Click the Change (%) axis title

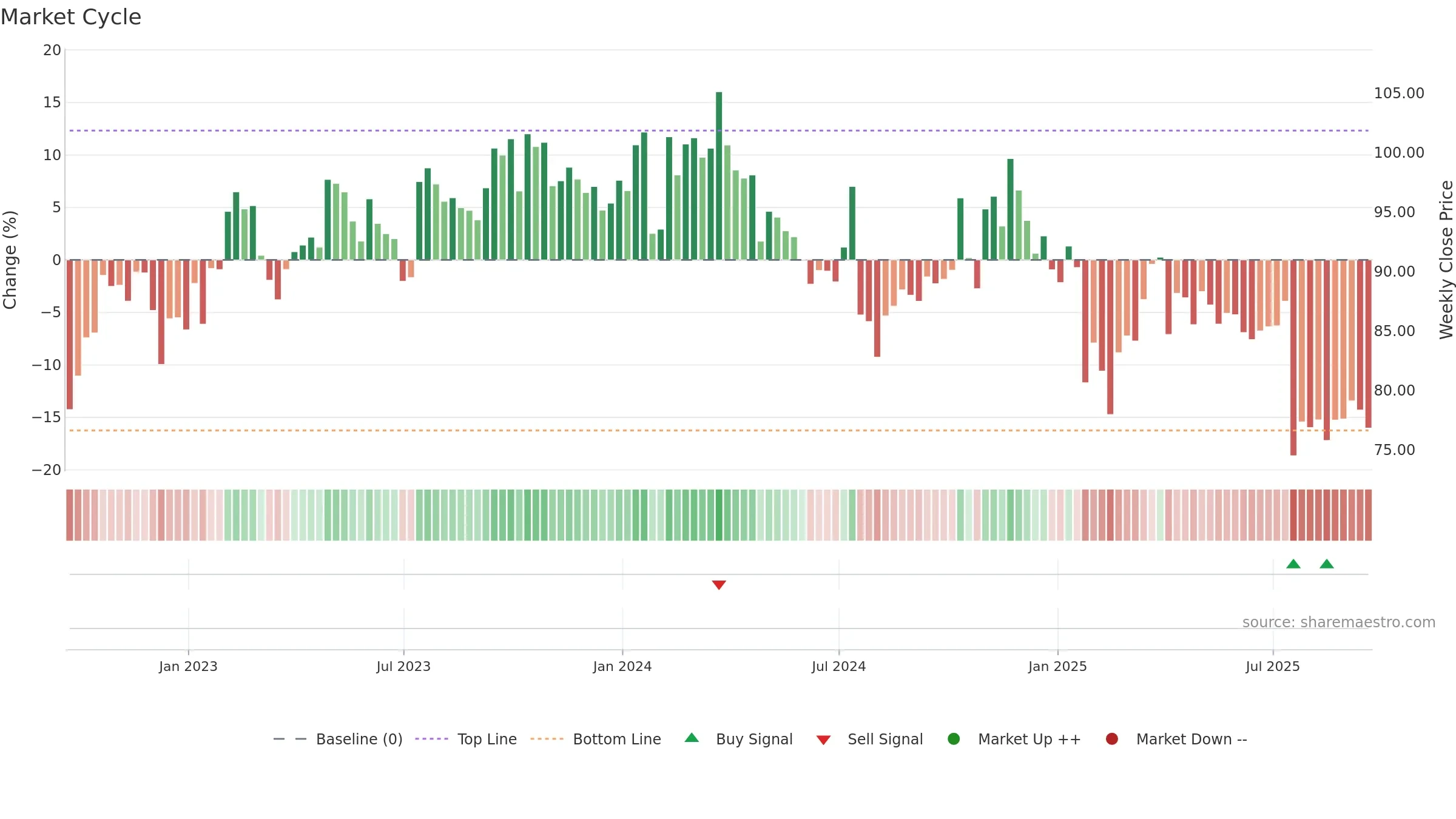click(x=10, y=260)
